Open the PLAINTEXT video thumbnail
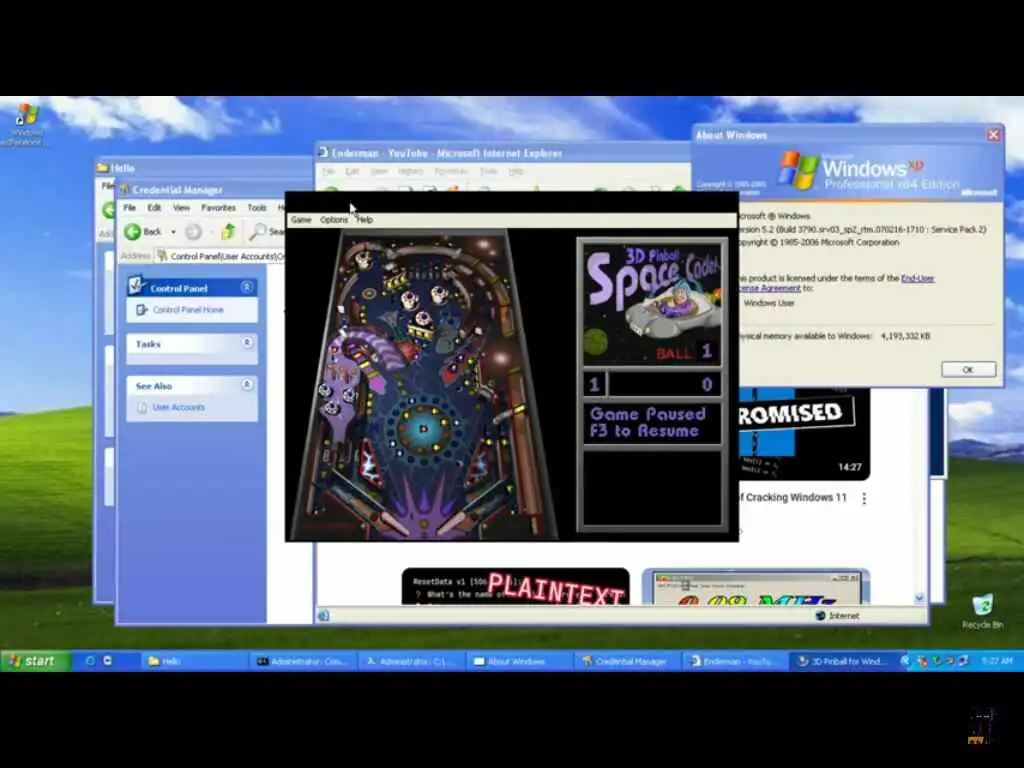Image resolution: width=1024 pixels, height=768 pixels. 515,586
